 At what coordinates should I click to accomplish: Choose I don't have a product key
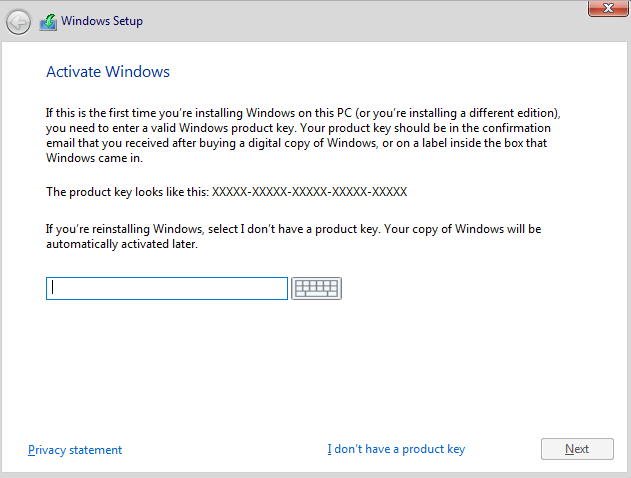[396, 449]
